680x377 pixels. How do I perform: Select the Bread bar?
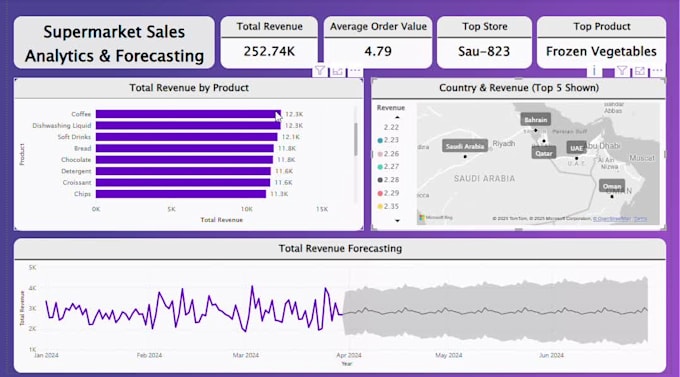point(184,148)
